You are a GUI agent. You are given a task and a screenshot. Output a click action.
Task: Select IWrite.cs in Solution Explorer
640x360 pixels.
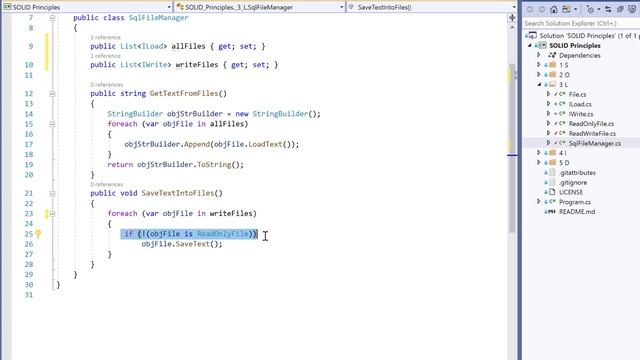pos(581,114)
